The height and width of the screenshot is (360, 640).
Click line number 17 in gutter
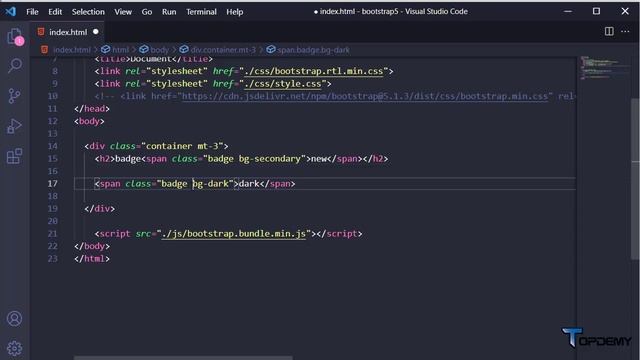[53, 184]
